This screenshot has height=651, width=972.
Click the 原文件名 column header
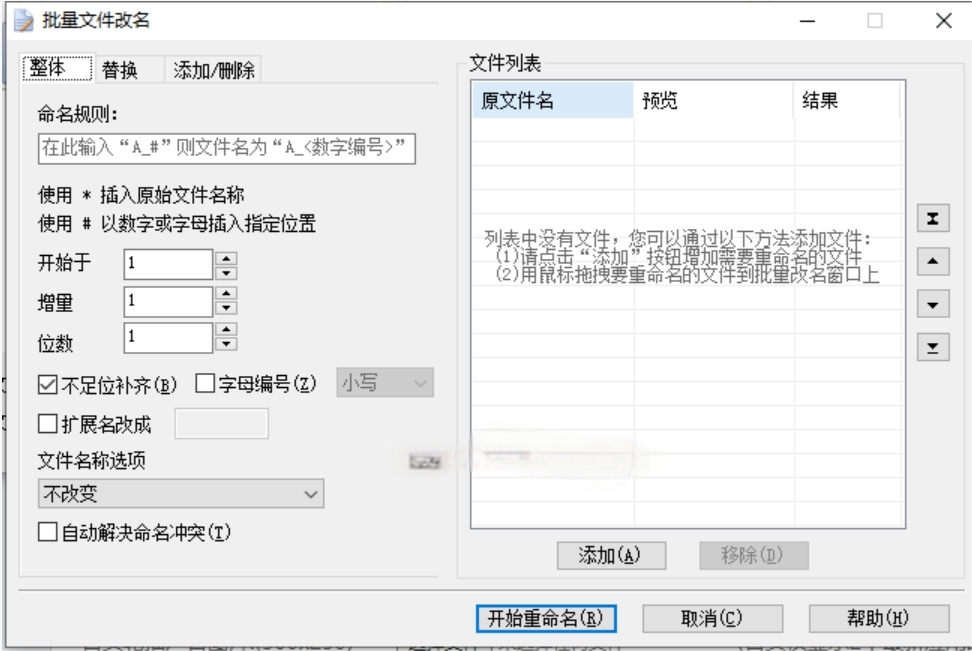551,101
